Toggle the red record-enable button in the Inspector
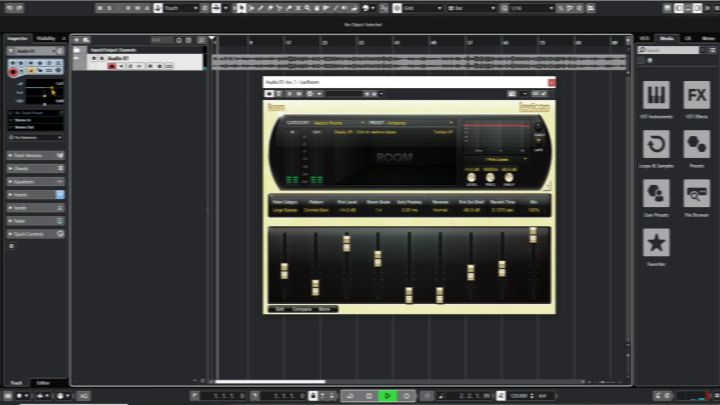Screen dimensions: 720x405 pos(13,72)
